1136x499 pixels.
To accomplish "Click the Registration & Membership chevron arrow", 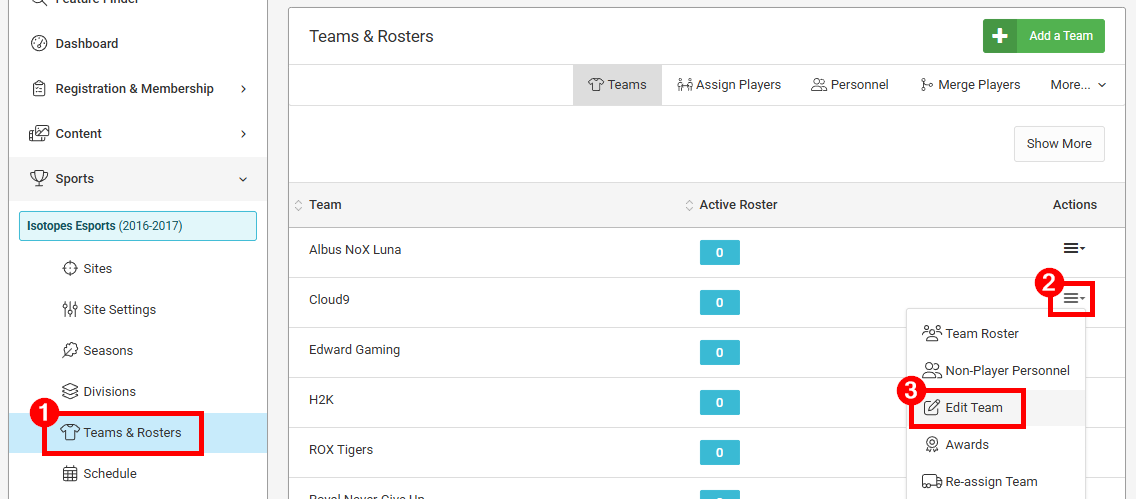I will tap(243, 88).
